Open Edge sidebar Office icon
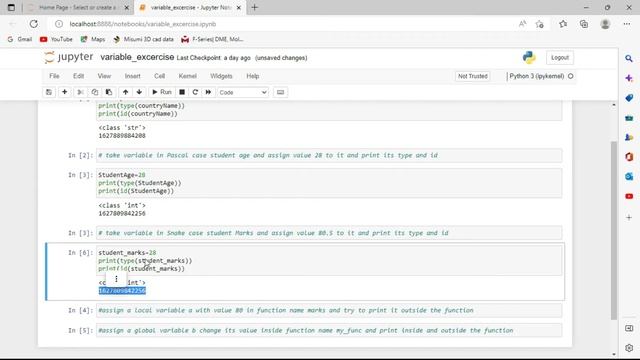Viewport: 640px width, 360px height. (x=629, y=157)
